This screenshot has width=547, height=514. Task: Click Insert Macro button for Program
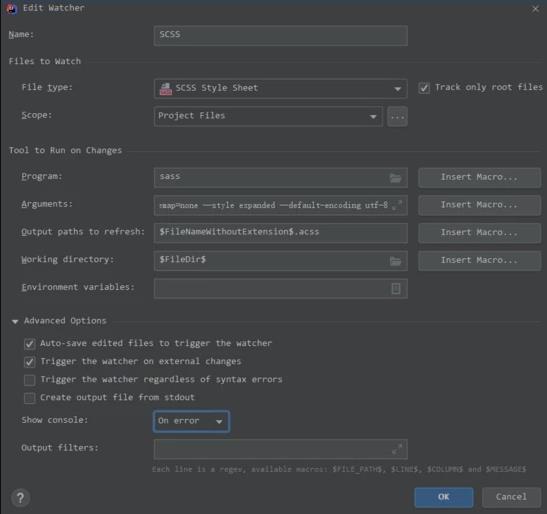(x=479, y=178)
